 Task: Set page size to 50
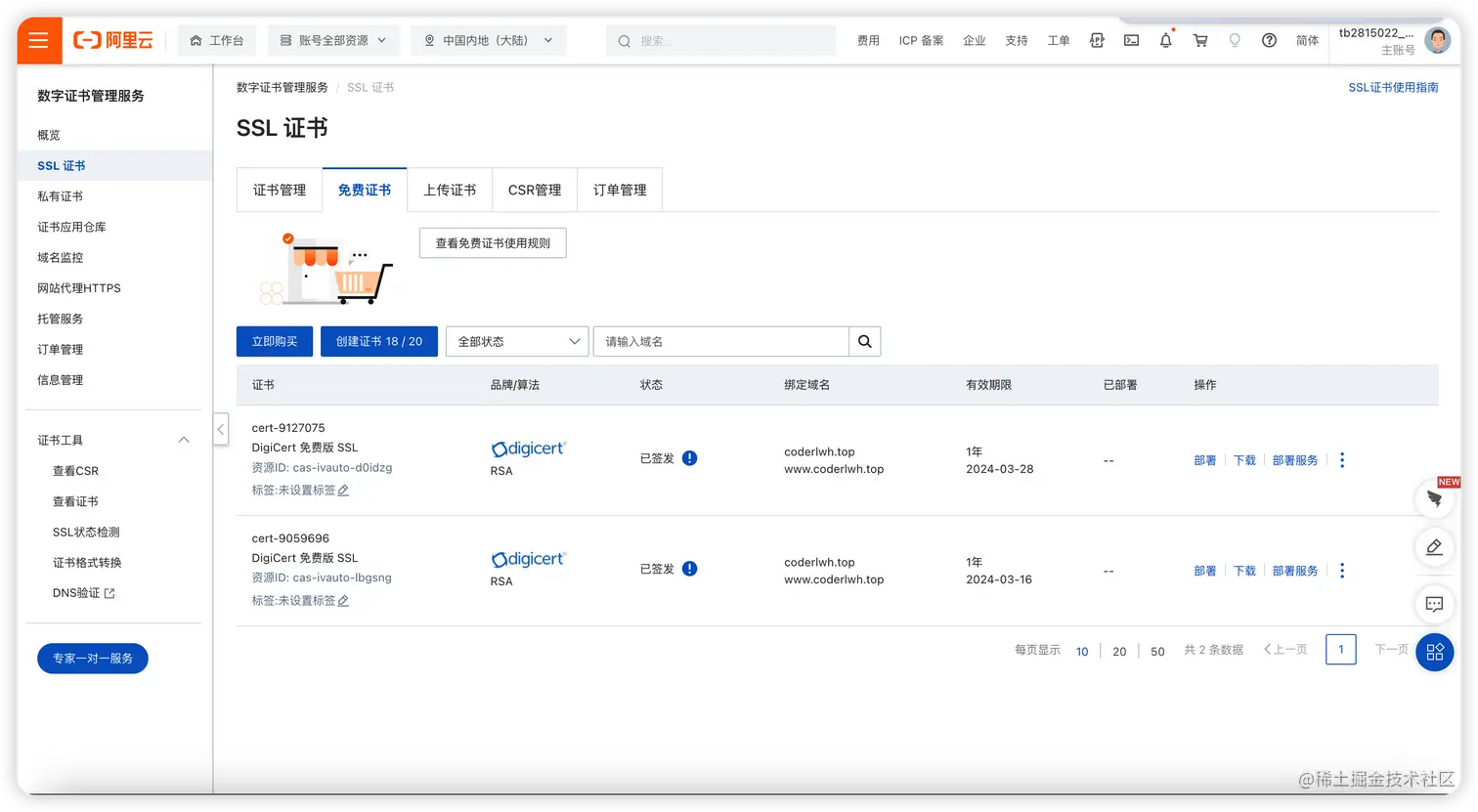[x=1157, y=652]
